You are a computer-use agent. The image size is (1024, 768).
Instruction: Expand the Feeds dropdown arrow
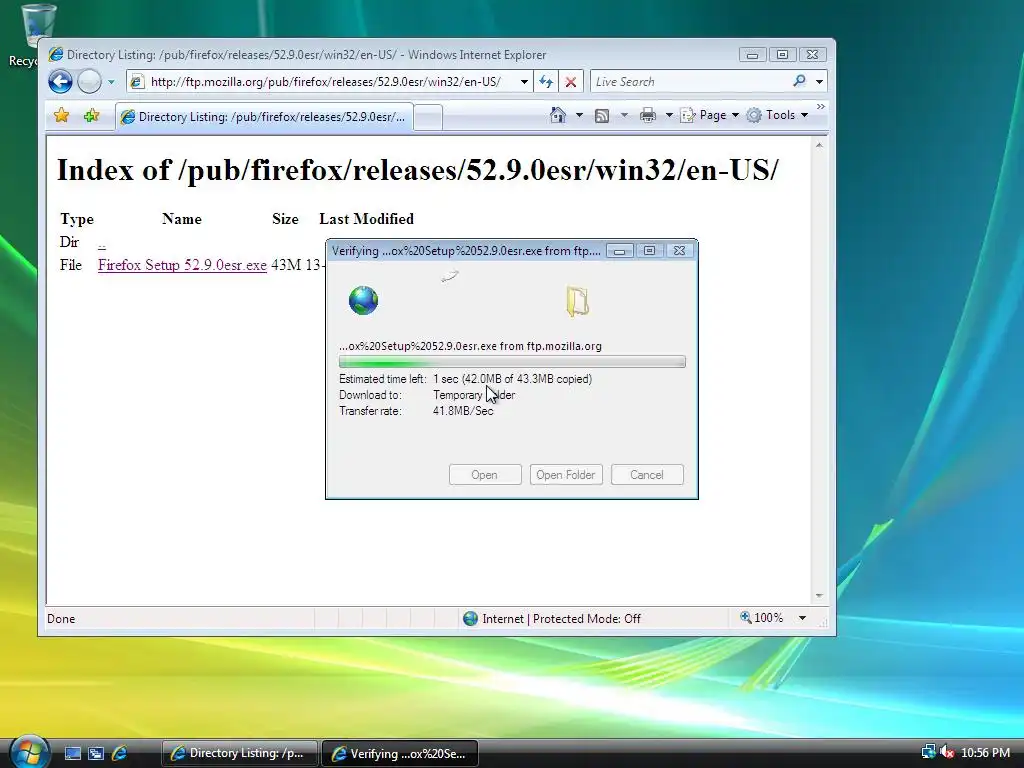tap(624, 116)
